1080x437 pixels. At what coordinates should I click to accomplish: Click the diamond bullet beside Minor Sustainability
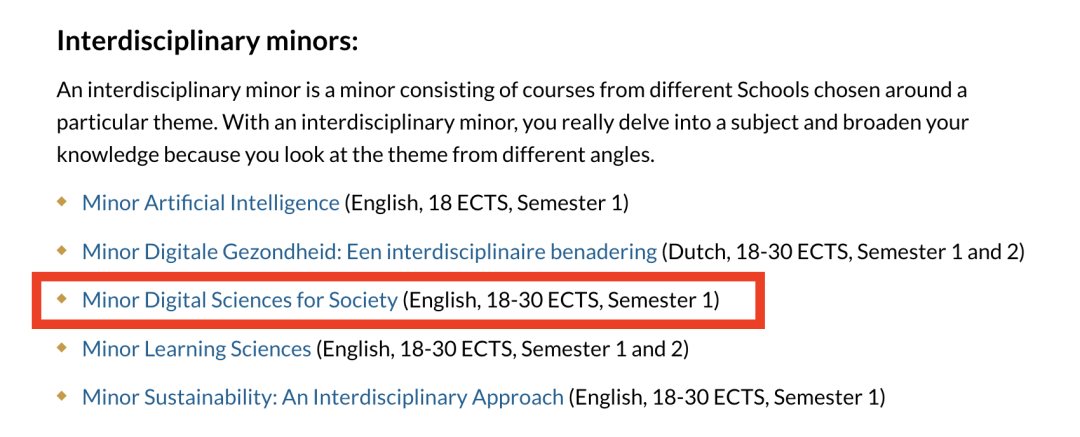click(x=62, y=396)
